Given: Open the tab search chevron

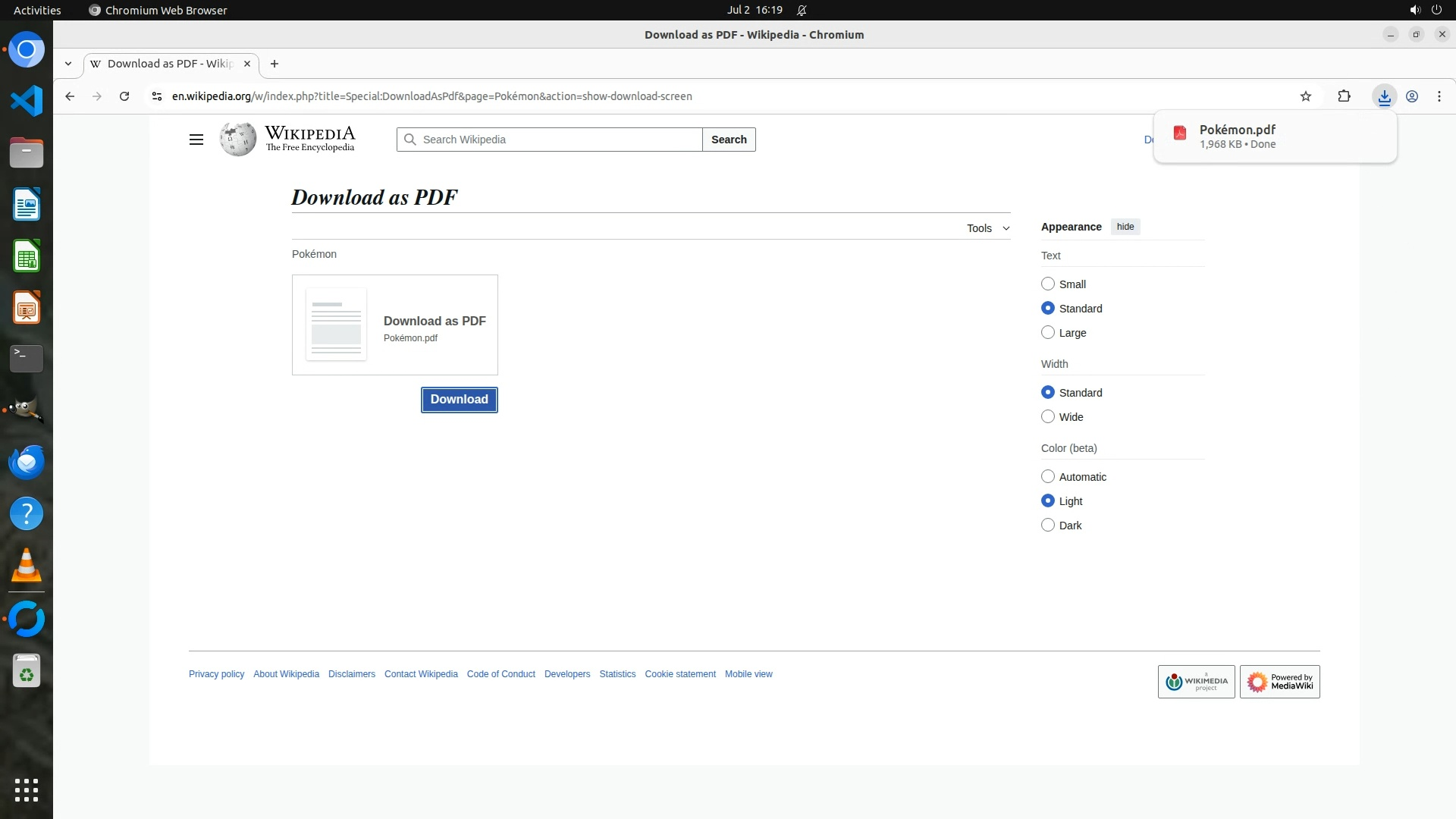Looking at the screenshot, I should [x=68, y=64].
